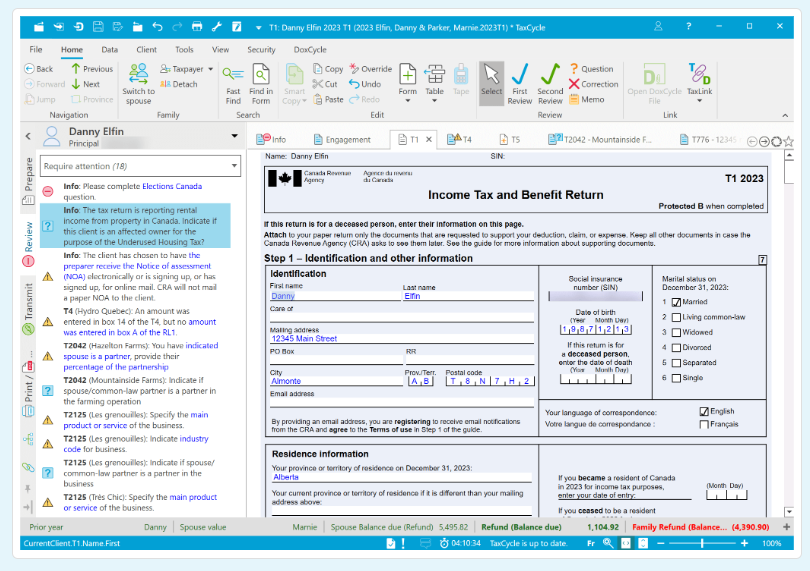Open the Danny Elfin client dropdown
Image resolution: width=810 pixels, height=571 pixels.
coord(235,136)
